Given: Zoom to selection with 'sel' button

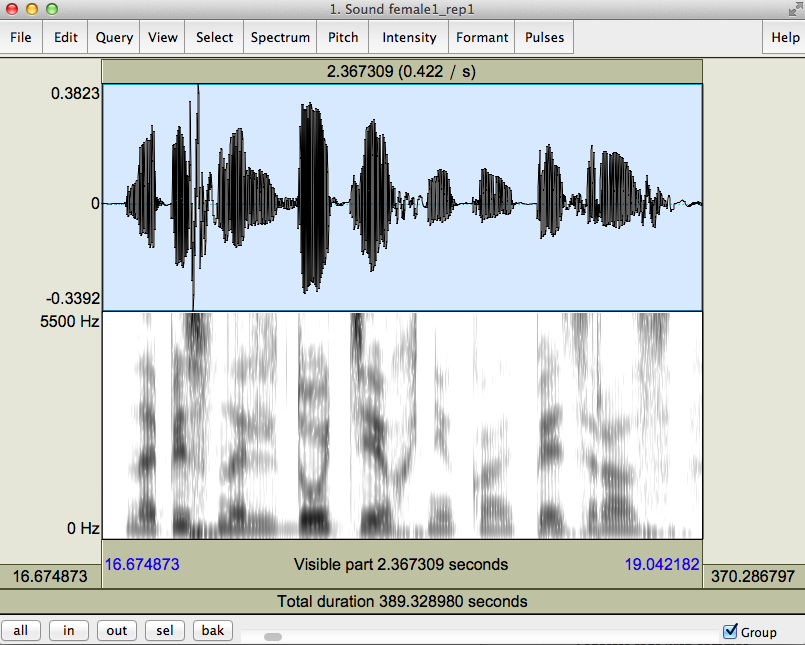Looking at the screenshot, I should (x=165, y=631).
